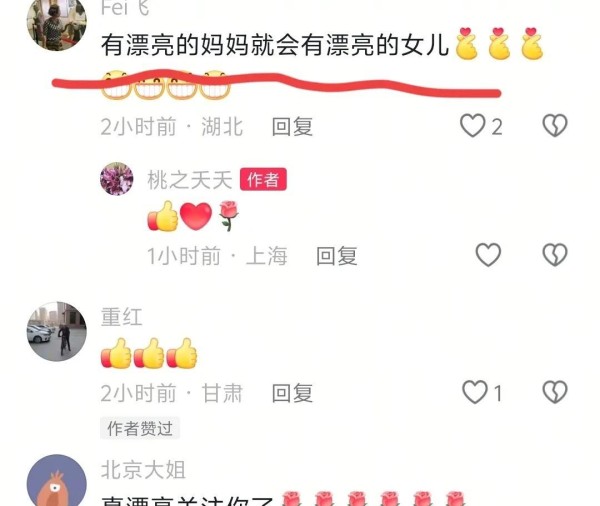Tap the three thumbs-up emoji comment

(149, 354)
